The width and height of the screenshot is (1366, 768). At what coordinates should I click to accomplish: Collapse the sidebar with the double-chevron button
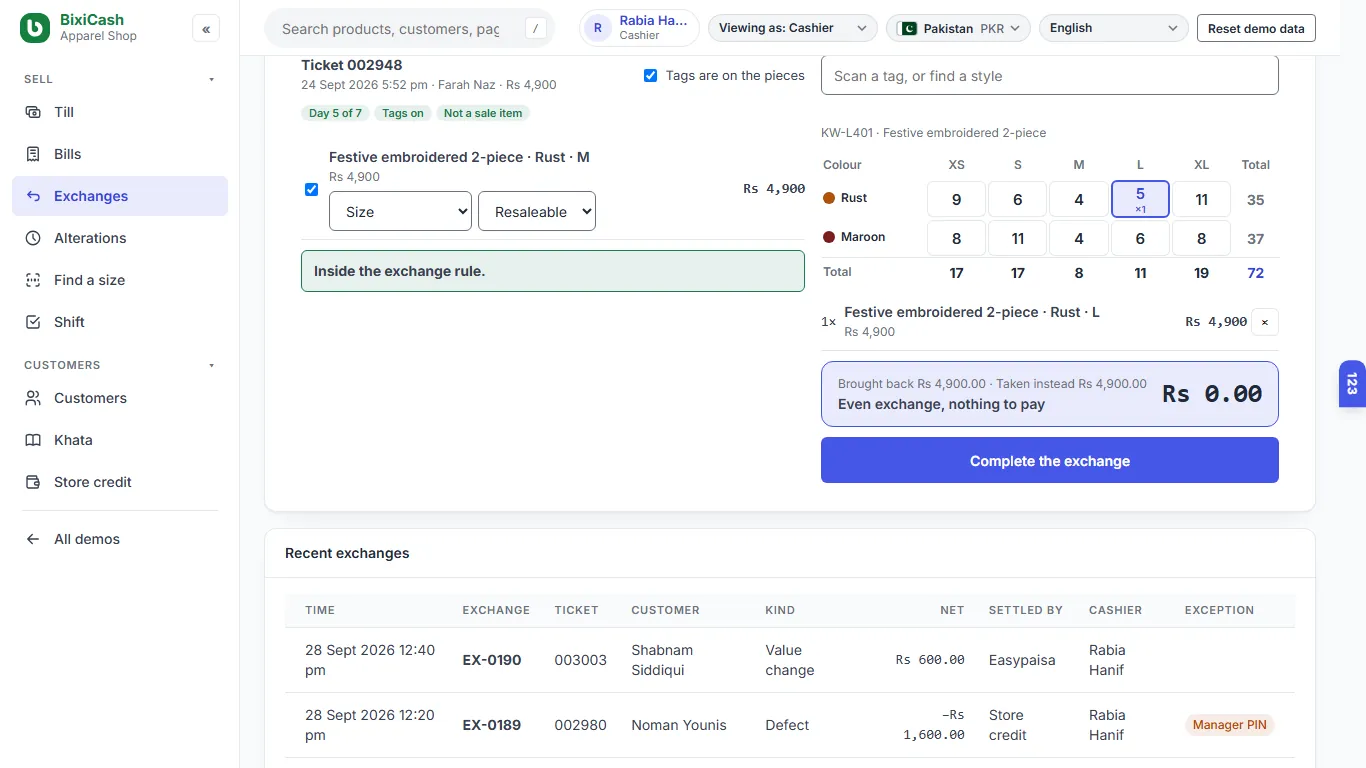coord(206,29)
